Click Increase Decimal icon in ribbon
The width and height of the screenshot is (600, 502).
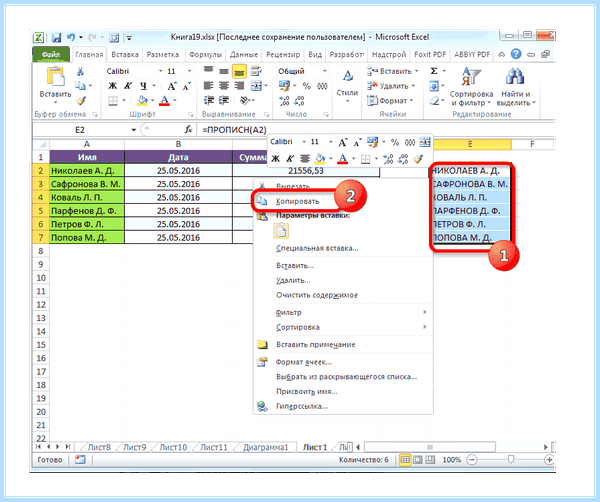[284, 101]
